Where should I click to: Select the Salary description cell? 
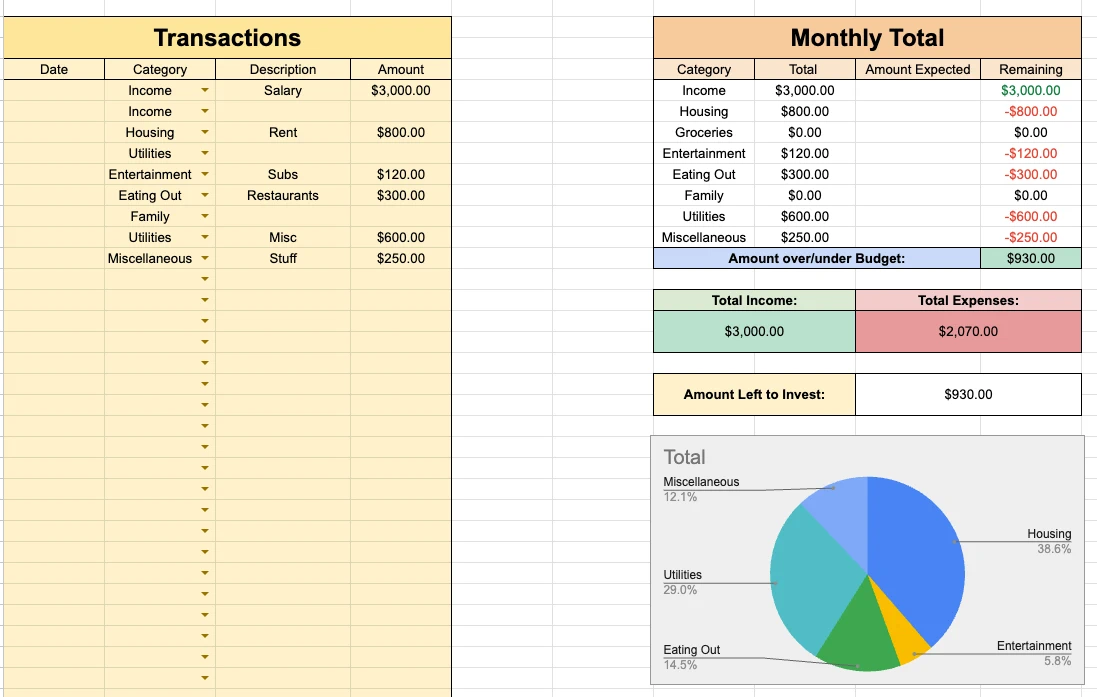tap(283, 90)
